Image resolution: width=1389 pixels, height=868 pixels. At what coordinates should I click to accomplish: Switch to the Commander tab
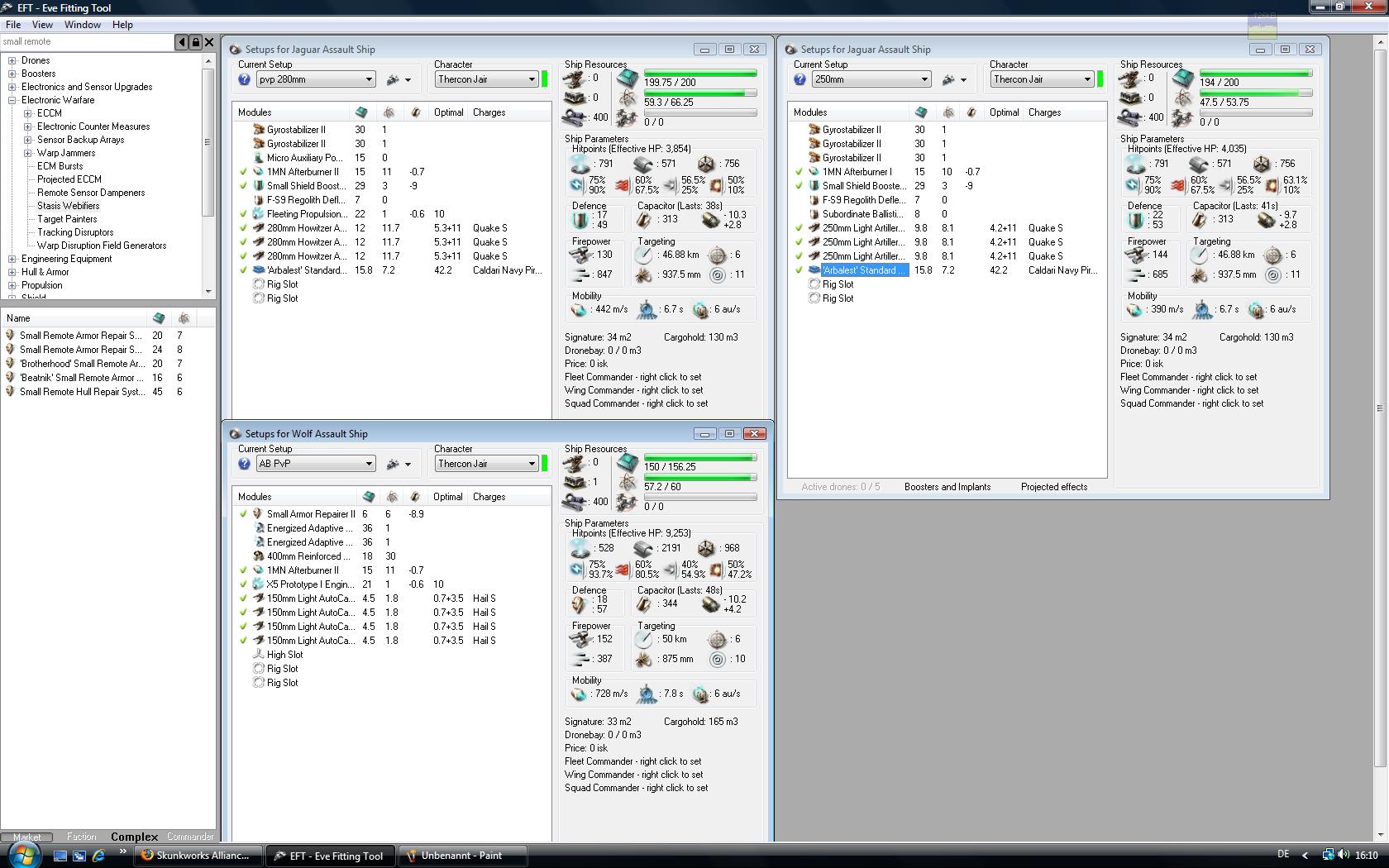click(190, 837)
